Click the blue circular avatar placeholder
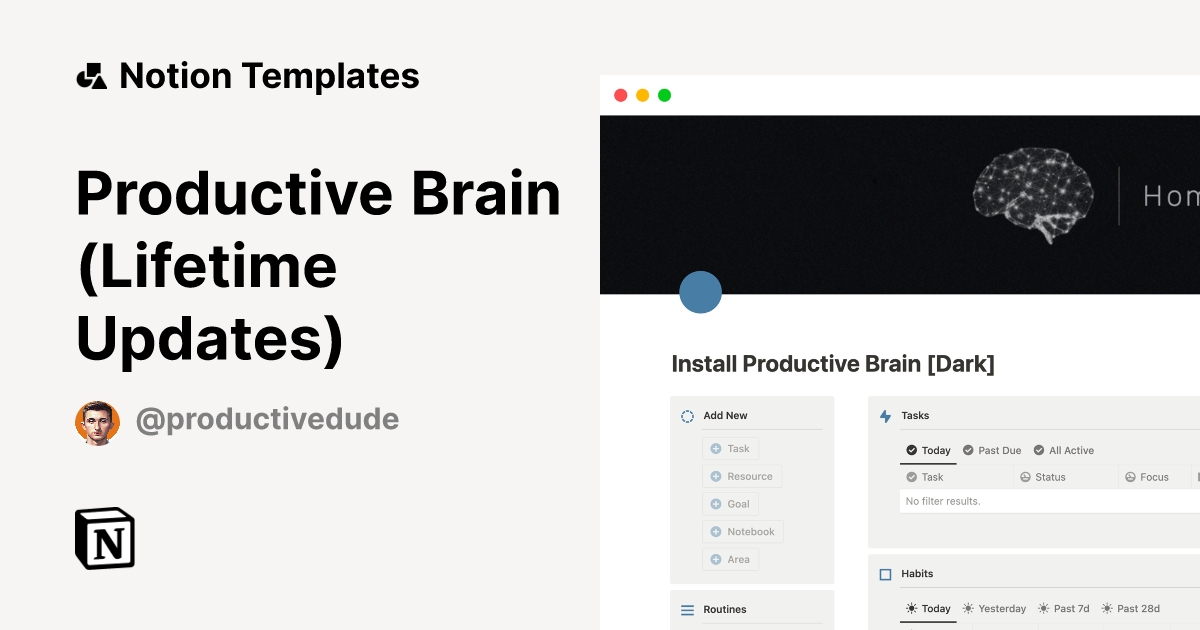This screenshot has height=630, width=1200. click(701, 292)
